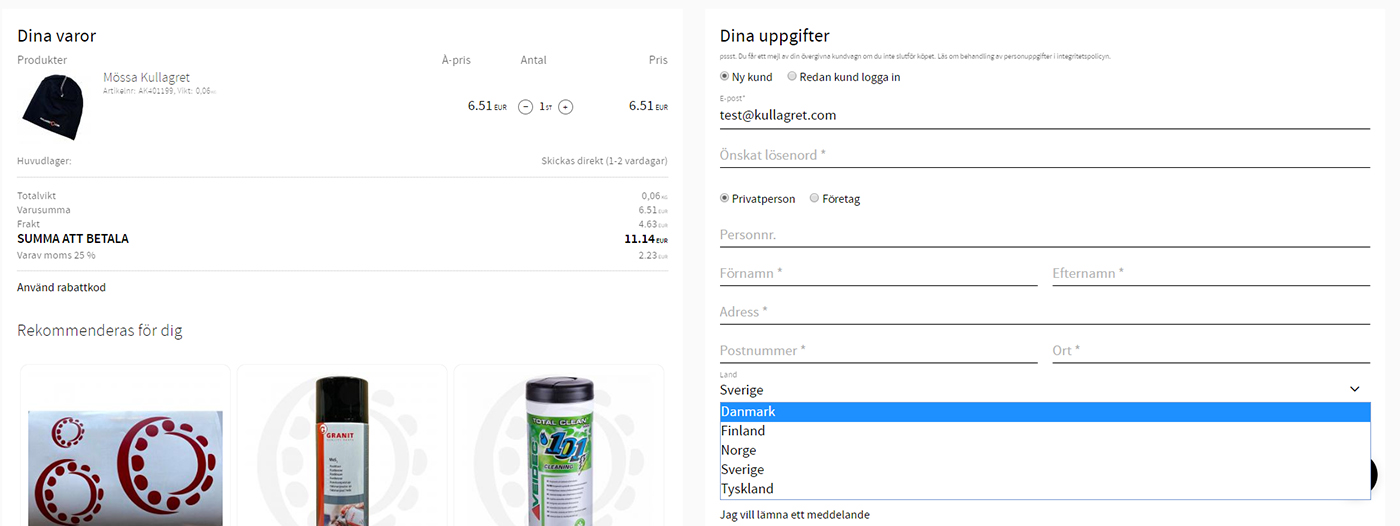Open the GRANIT spray can product image

point(342,450)
